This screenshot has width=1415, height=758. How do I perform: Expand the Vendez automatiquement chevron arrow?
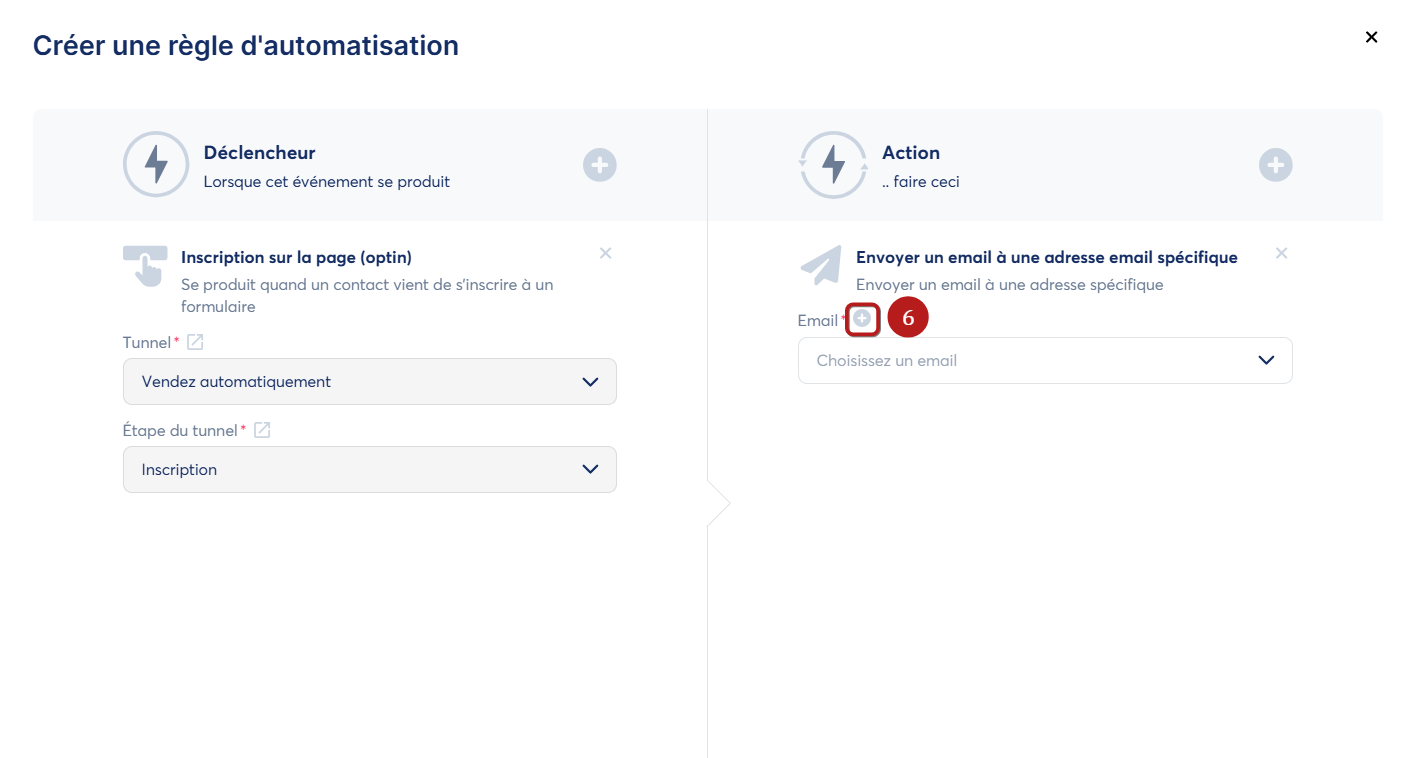[590, 382]
